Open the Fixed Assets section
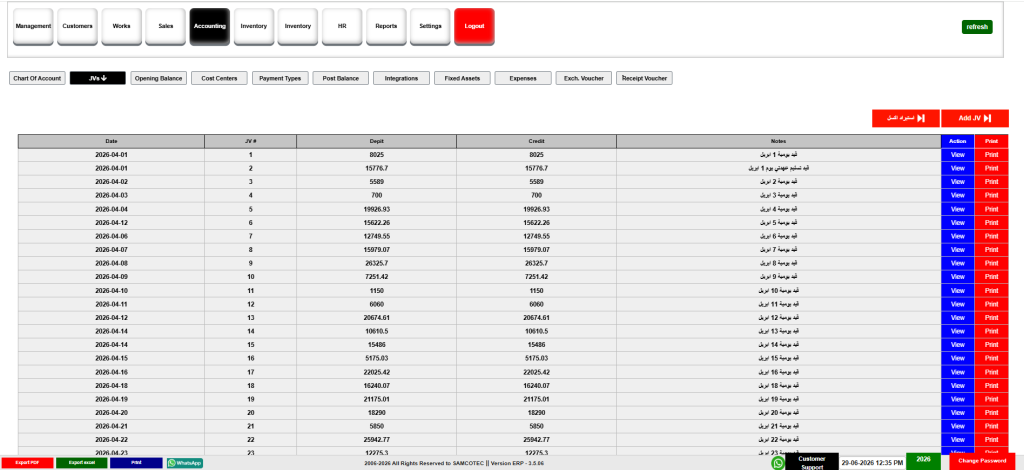The height and width of the screenshot is (470, 1024). 462,78
